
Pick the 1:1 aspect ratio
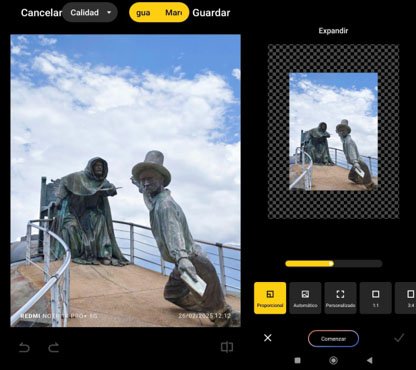pyautogui.click(x=376, y=298)
